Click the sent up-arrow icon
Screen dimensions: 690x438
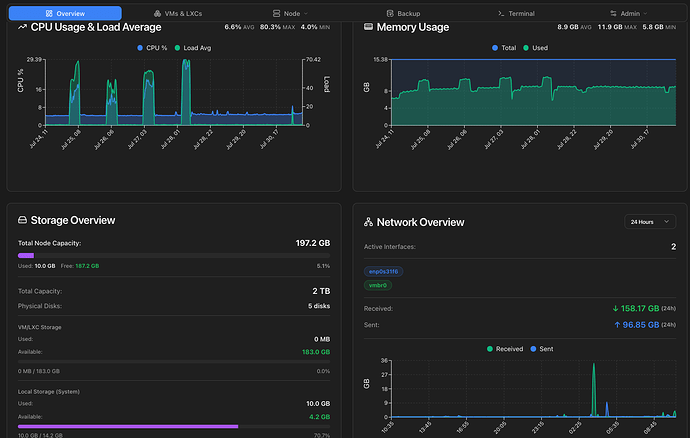(617, 325)
